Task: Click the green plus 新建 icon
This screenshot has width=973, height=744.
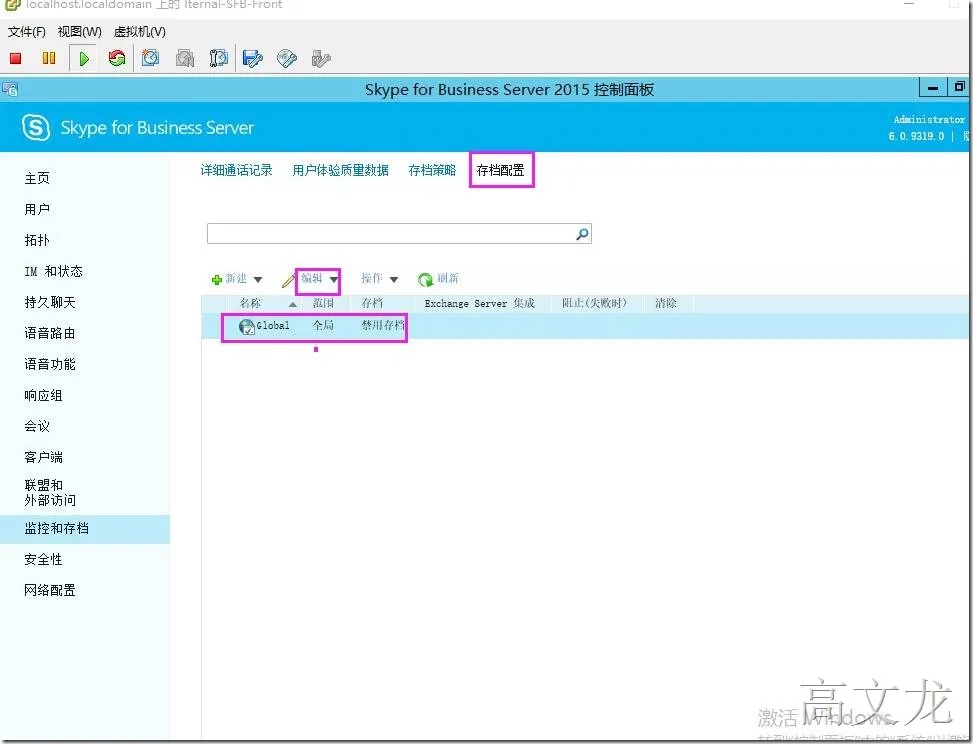Action: point(217,280)
